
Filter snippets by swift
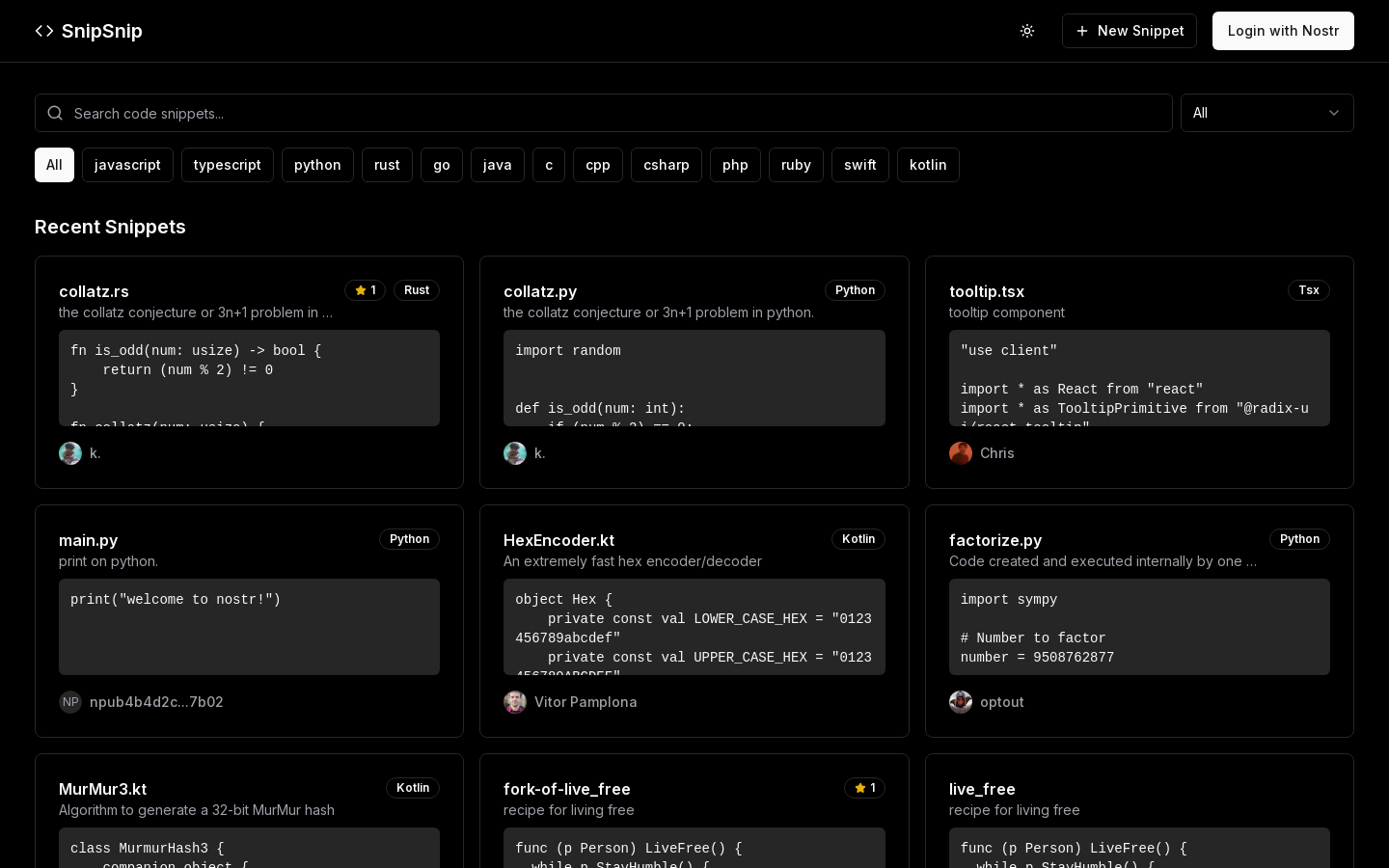(x=860, y=165)
